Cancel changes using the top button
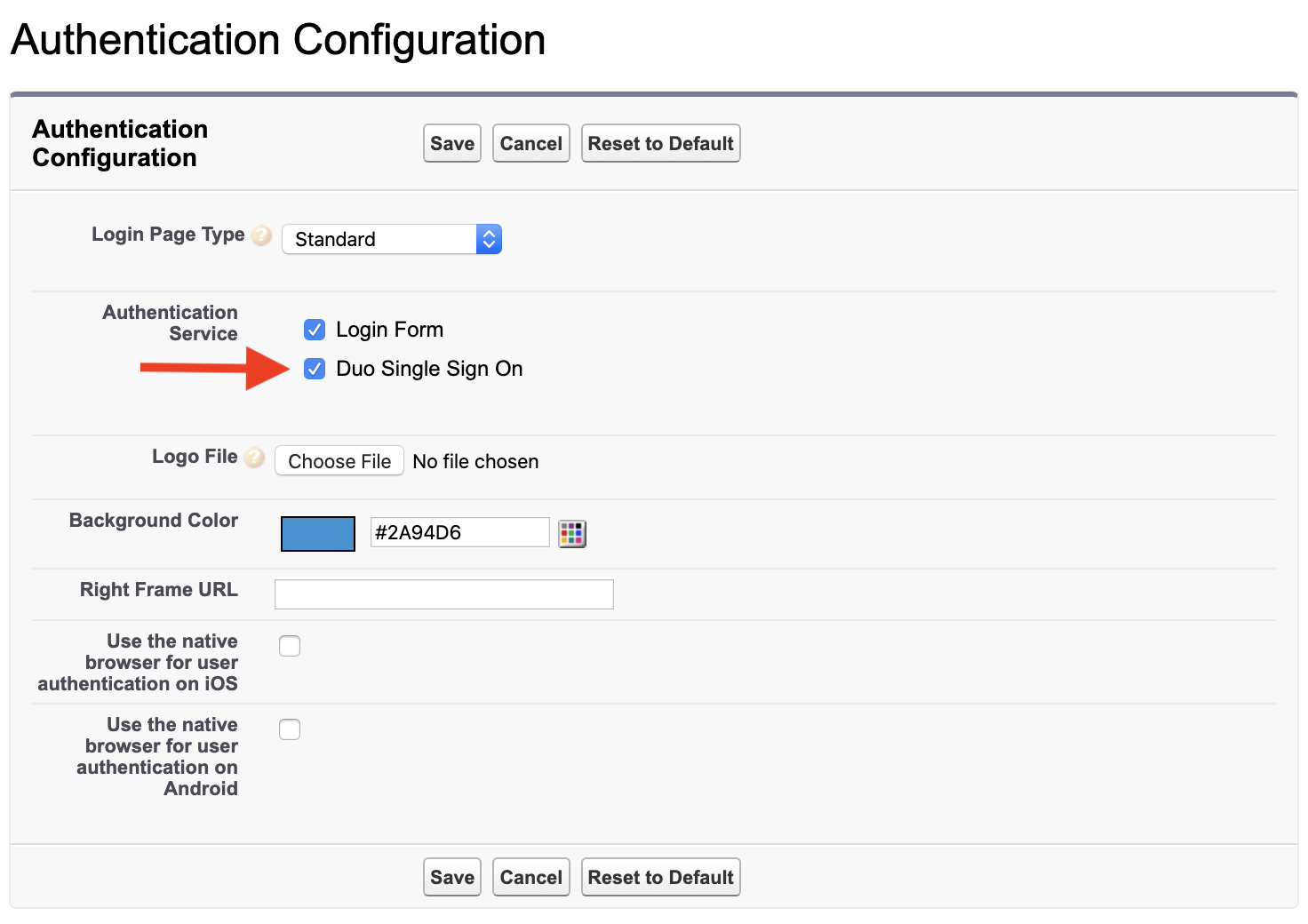 tap(530, 143)
